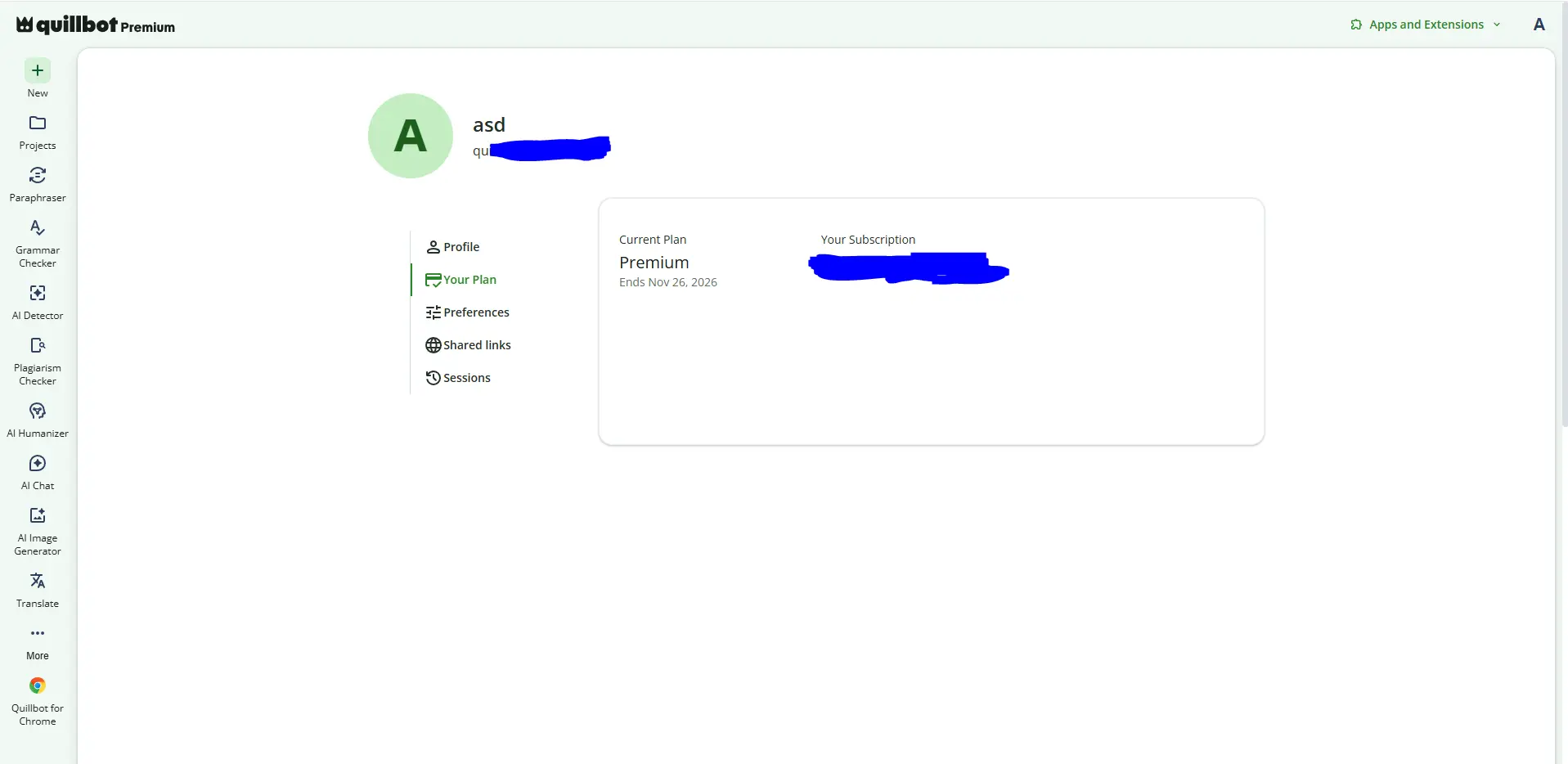This screenshot has height=764, width=1568.
Task: Open the AI Humanizer tool
Action: coord(38,420)
